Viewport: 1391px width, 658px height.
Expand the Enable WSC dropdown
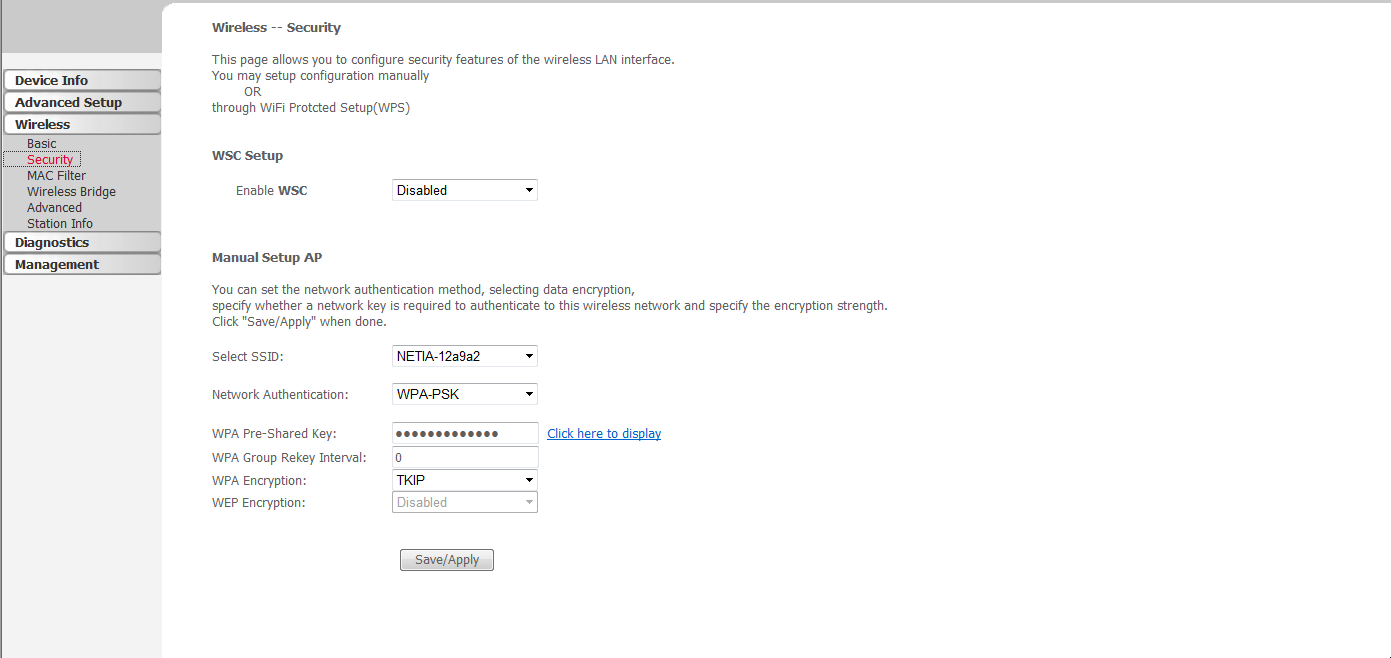point(465,190)
